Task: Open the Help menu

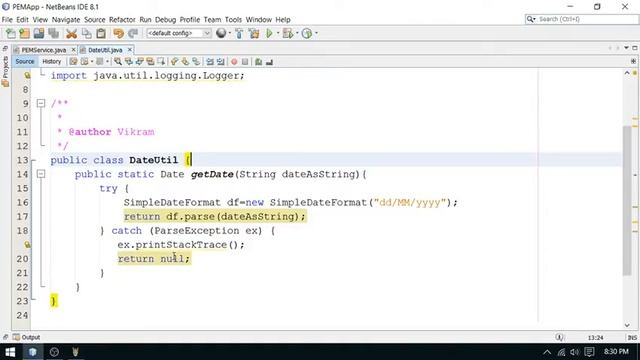Action: point(283,20)
